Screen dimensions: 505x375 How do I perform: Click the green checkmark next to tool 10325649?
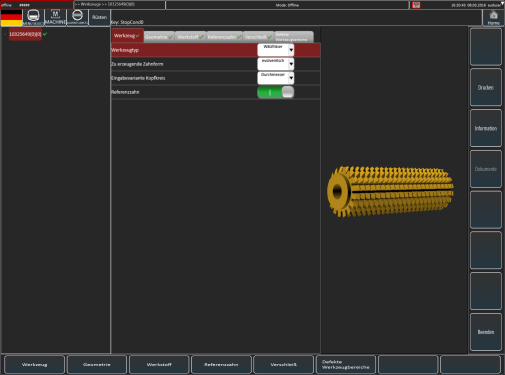pos(45,34)
